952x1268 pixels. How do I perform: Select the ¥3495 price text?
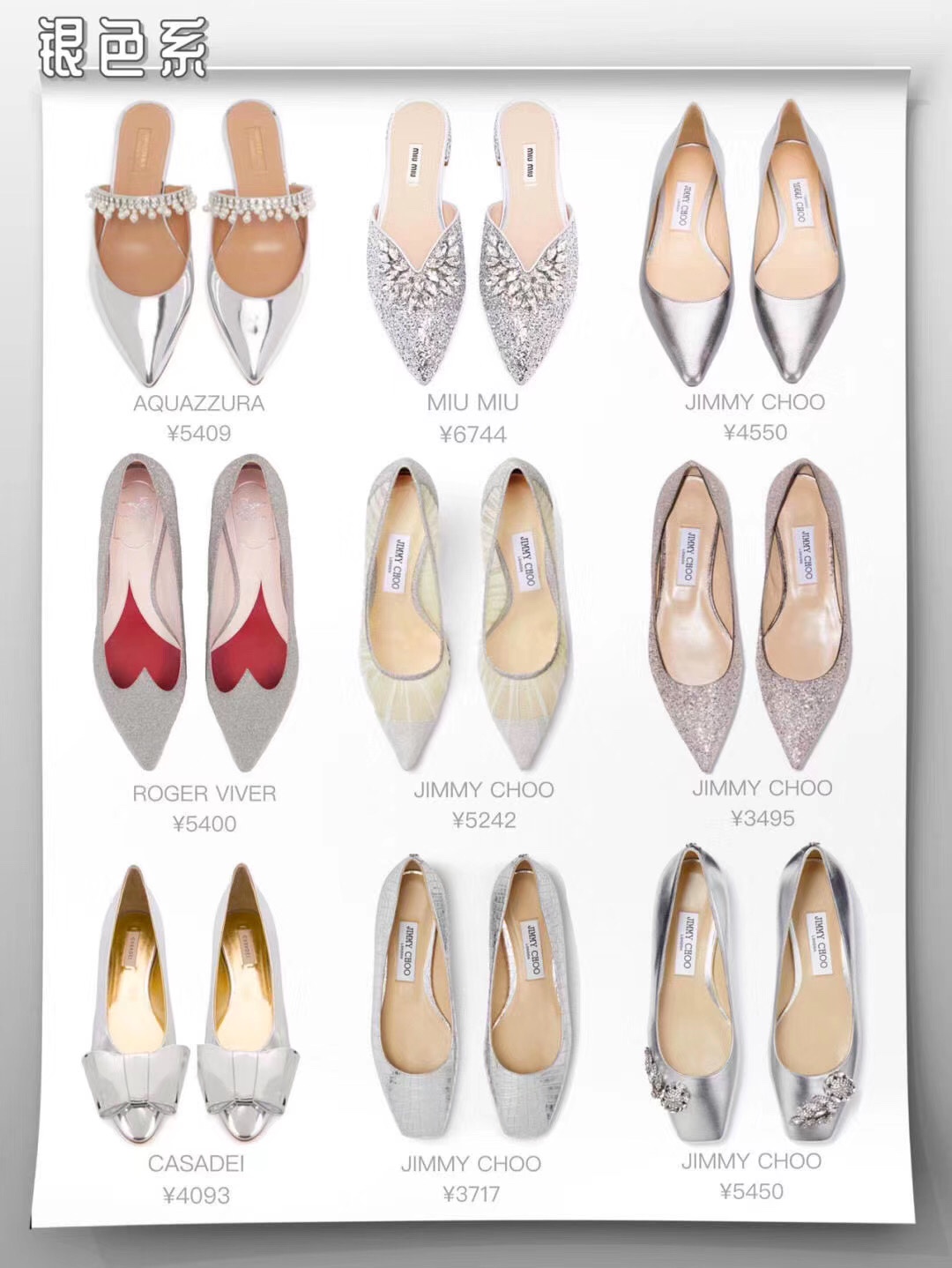(x=762, y=818)
